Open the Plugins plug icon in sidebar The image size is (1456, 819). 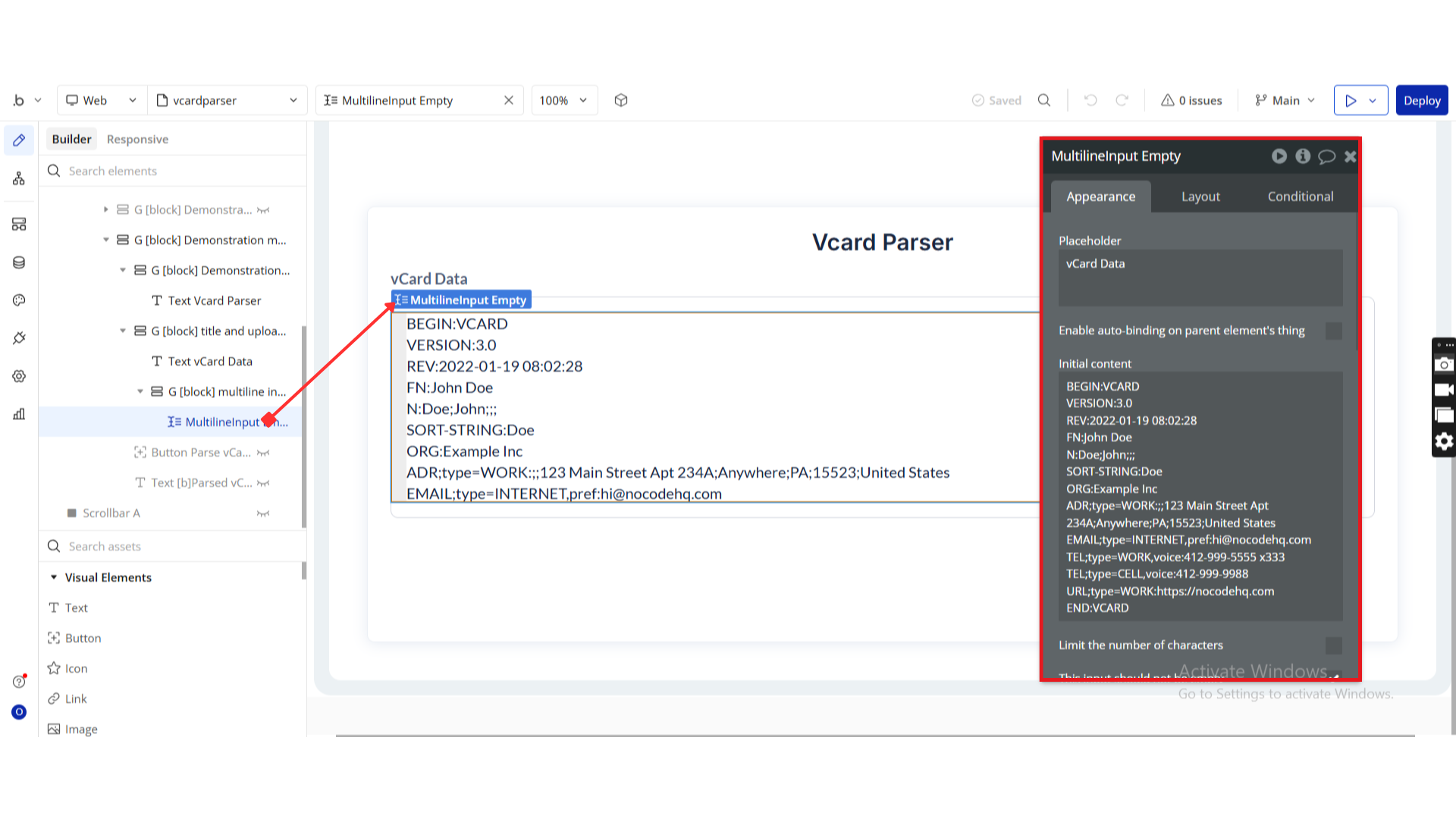point(19,338)
